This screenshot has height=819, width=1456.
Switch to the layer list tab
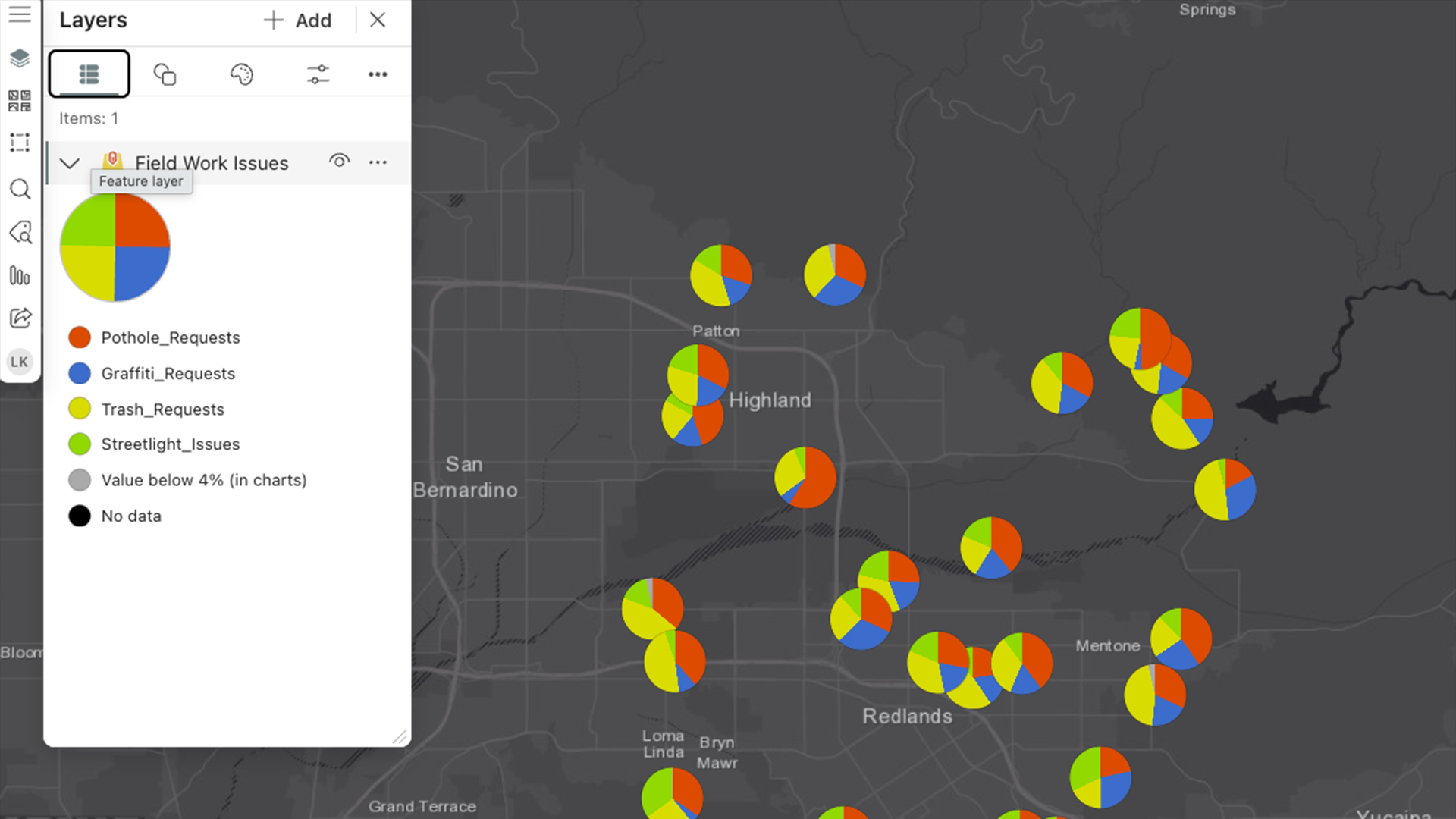pyautogui.click(x=89, y=74)
